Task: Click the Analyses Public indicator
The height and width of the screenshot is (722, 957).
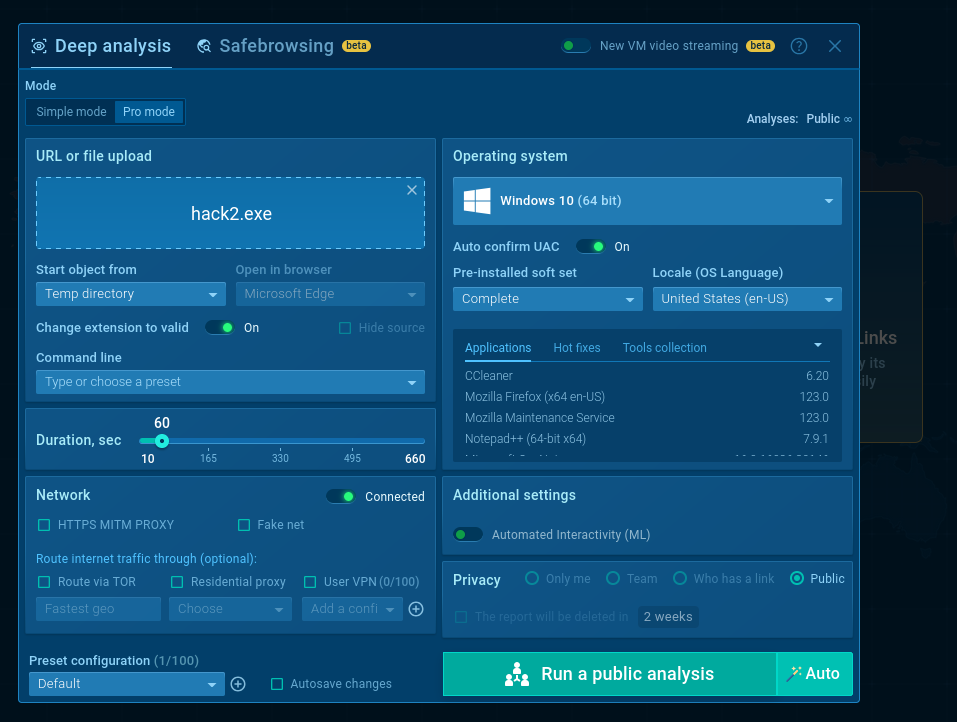Action: tap(799, 119)
